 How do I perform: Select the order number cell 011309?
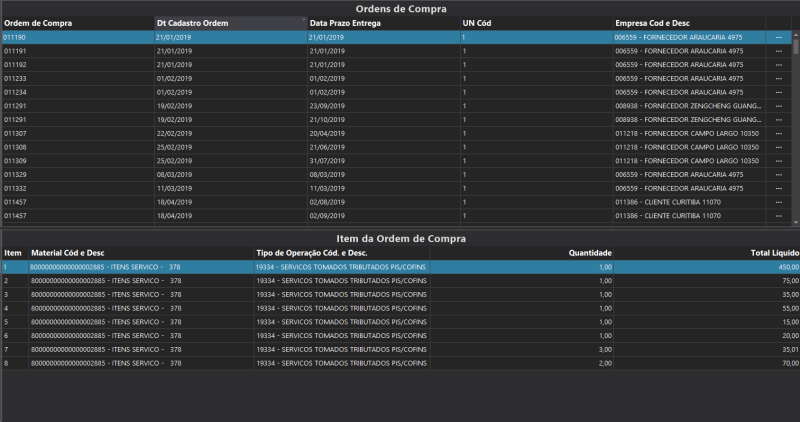(78, 161)
